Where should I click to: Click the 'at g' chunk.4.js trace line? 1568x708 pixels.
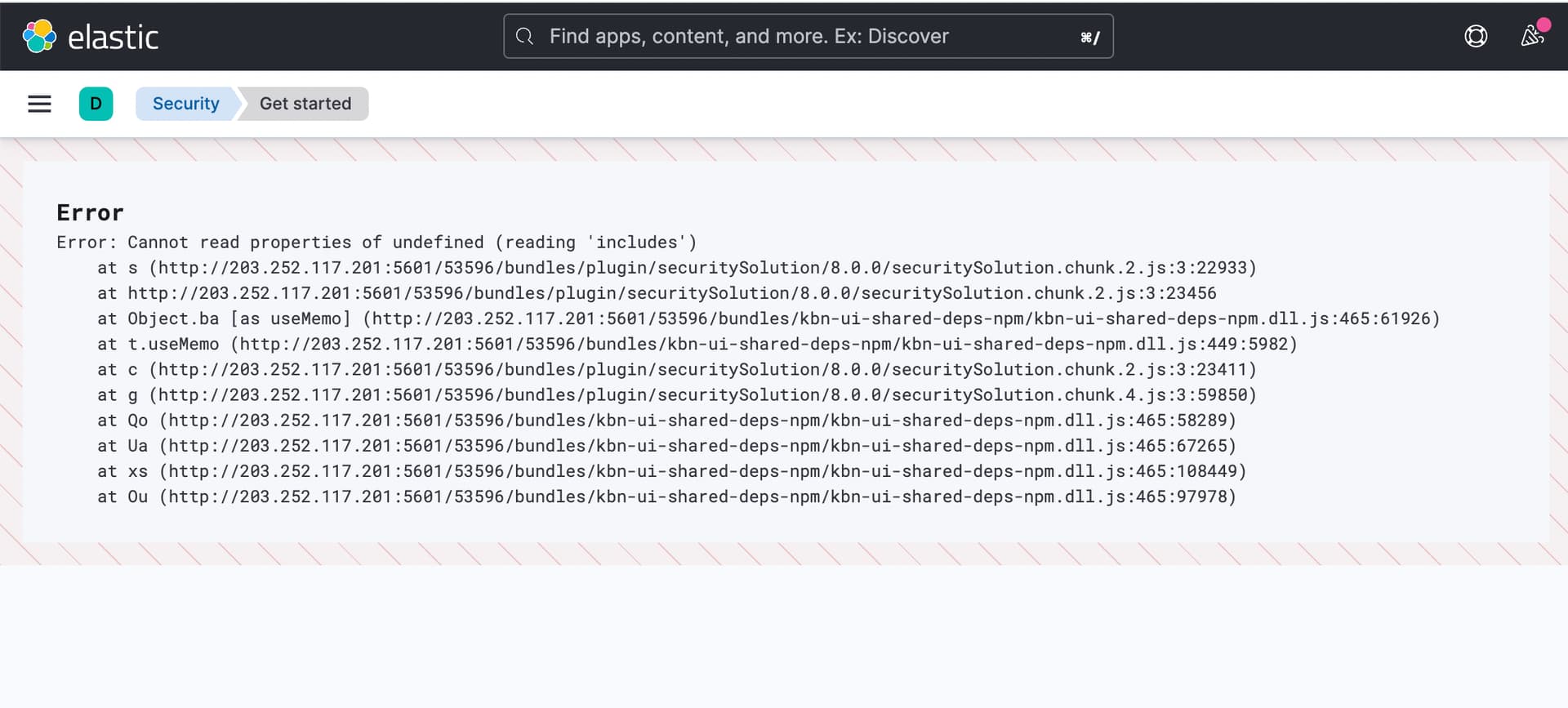(x=676, y=395)
